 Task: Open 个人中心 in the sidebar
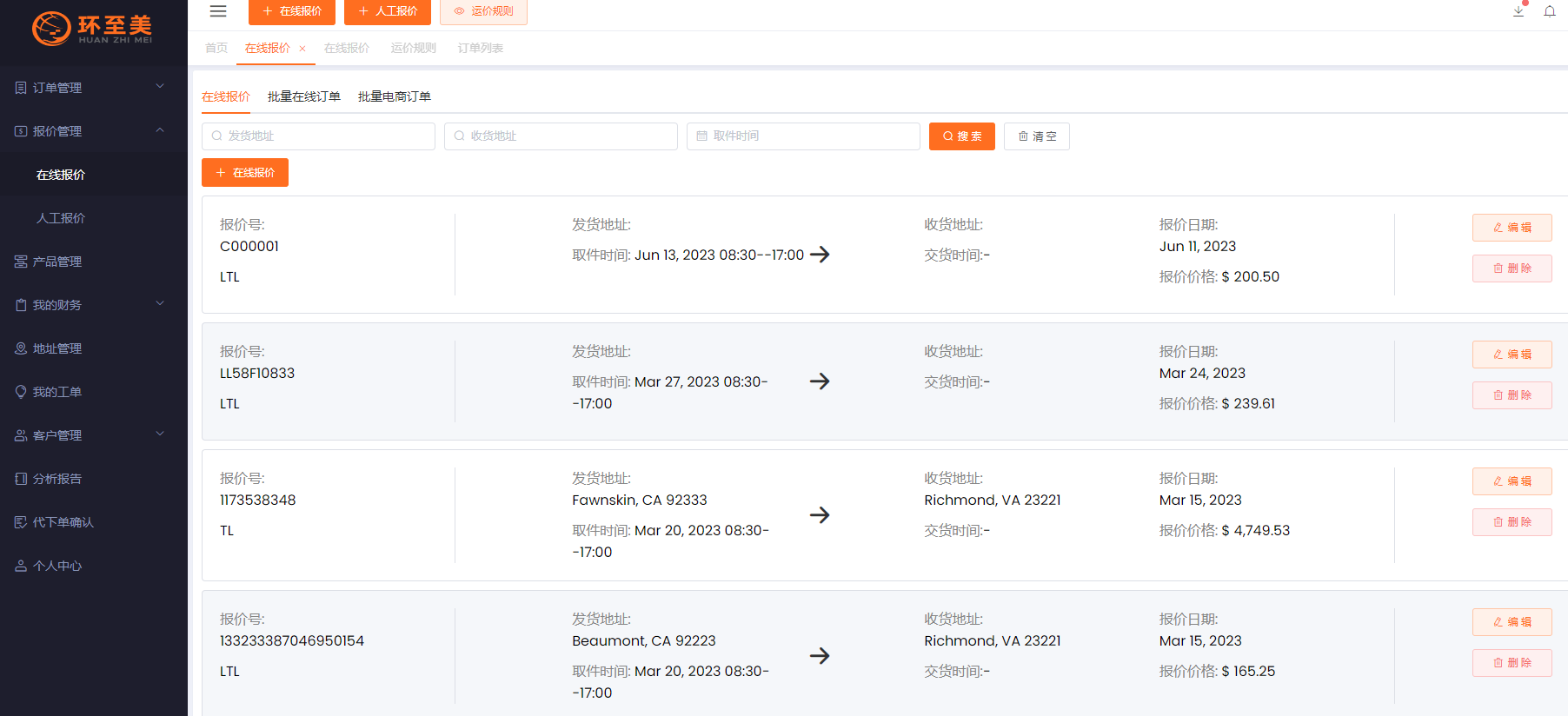(x=57, y=566)
